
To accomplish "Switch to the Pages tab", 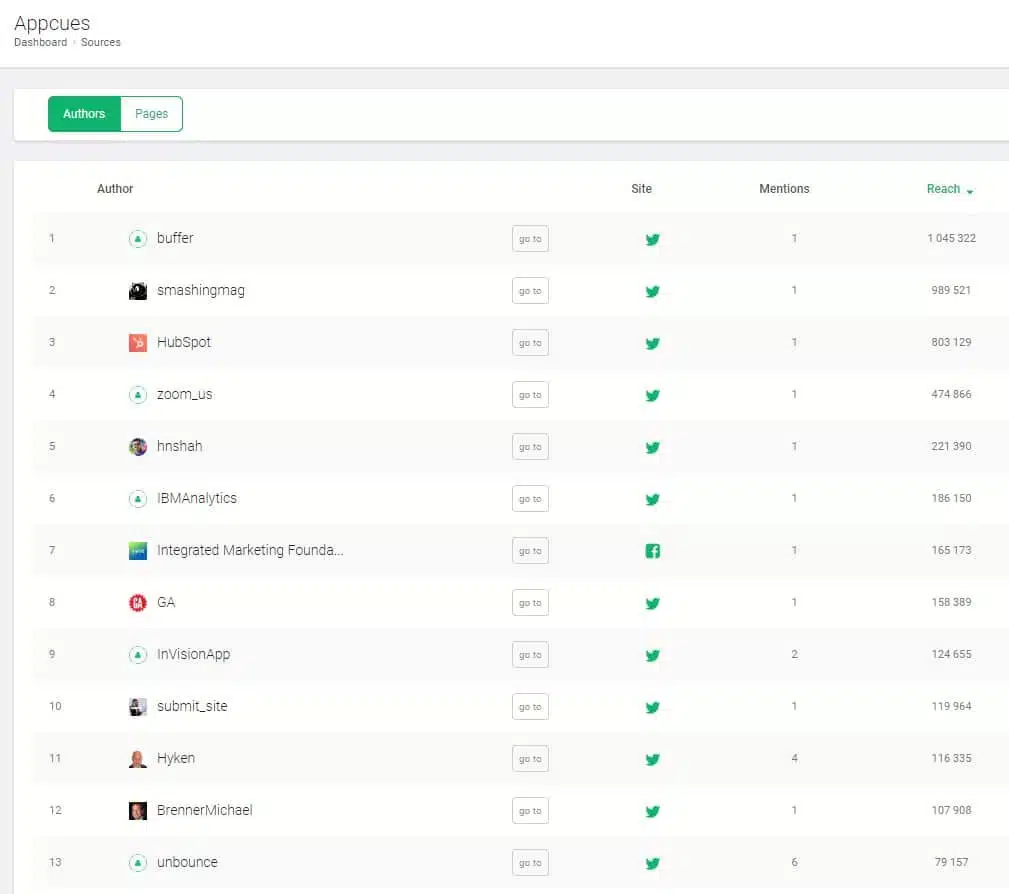I will [x=151, y=114].
